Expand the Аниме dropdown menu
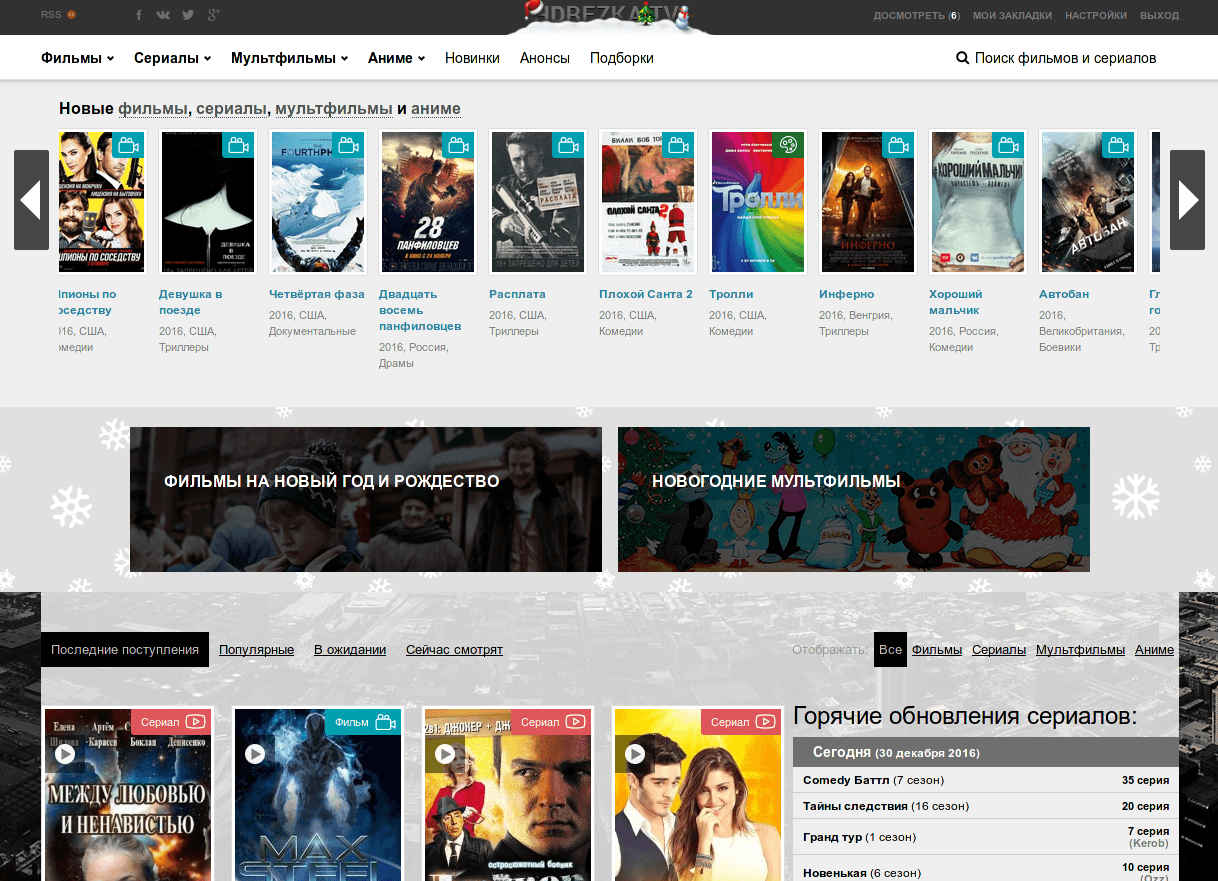The height and width of the screenshot is (881, 1218). pyautogui.click(x=396, y=58)
